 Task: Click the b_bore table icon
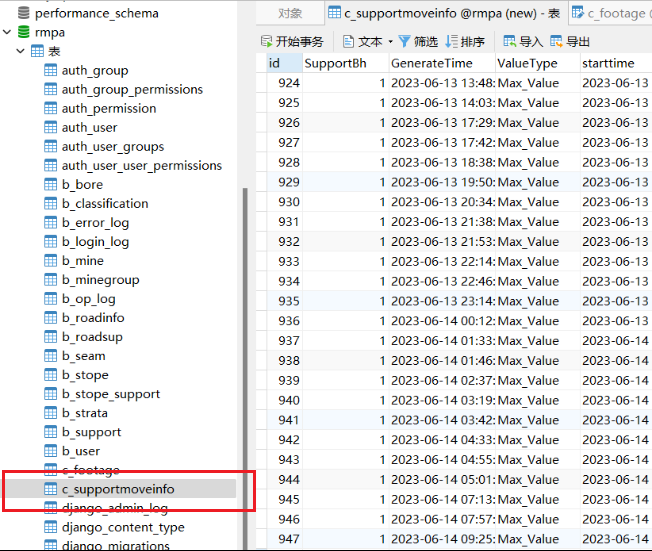pos(50,185)
